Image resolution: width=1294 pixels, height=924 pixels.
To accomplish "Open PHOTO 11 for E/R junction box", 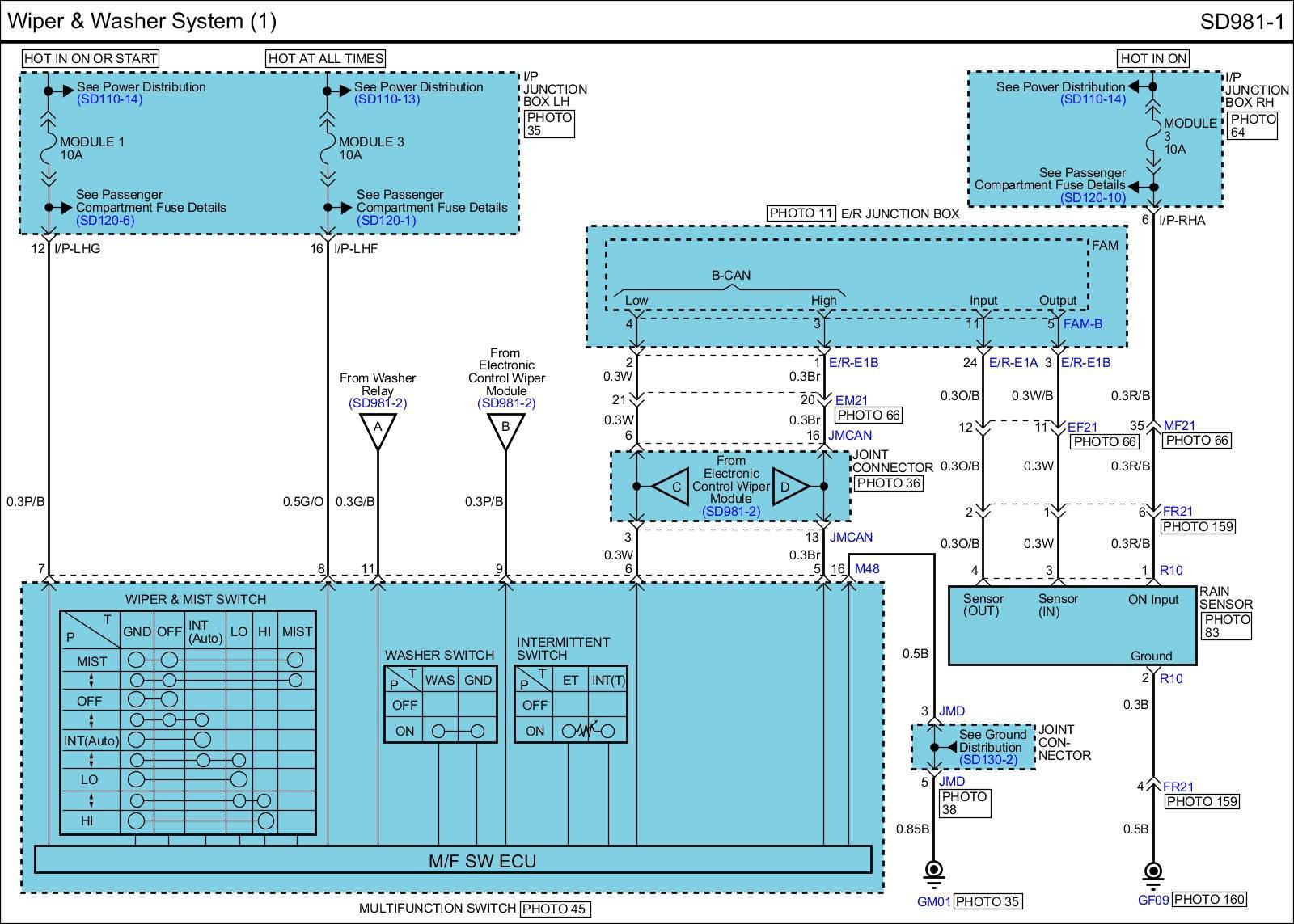I will [801, 213].
